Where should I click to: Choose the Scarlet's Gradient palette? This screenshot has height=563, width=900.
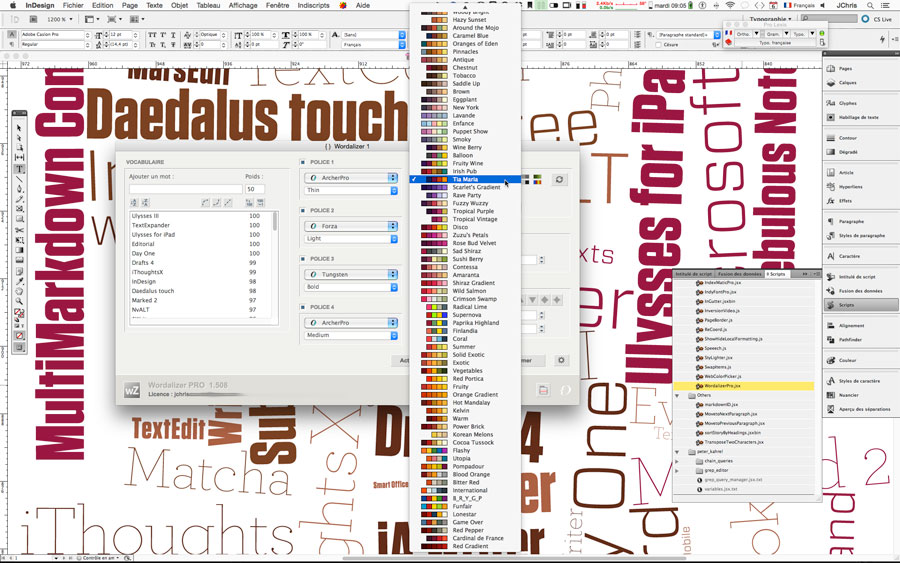[466, 187]
